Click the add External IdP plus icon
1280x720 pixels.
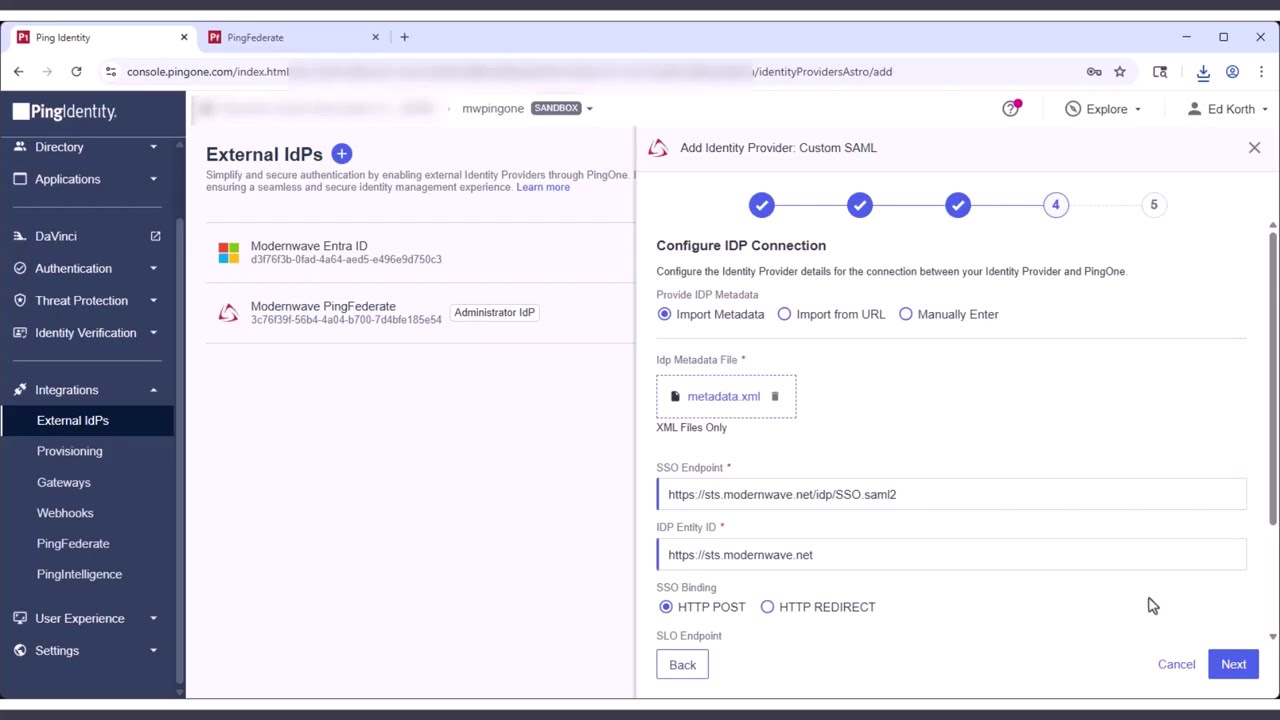[341, 154]
